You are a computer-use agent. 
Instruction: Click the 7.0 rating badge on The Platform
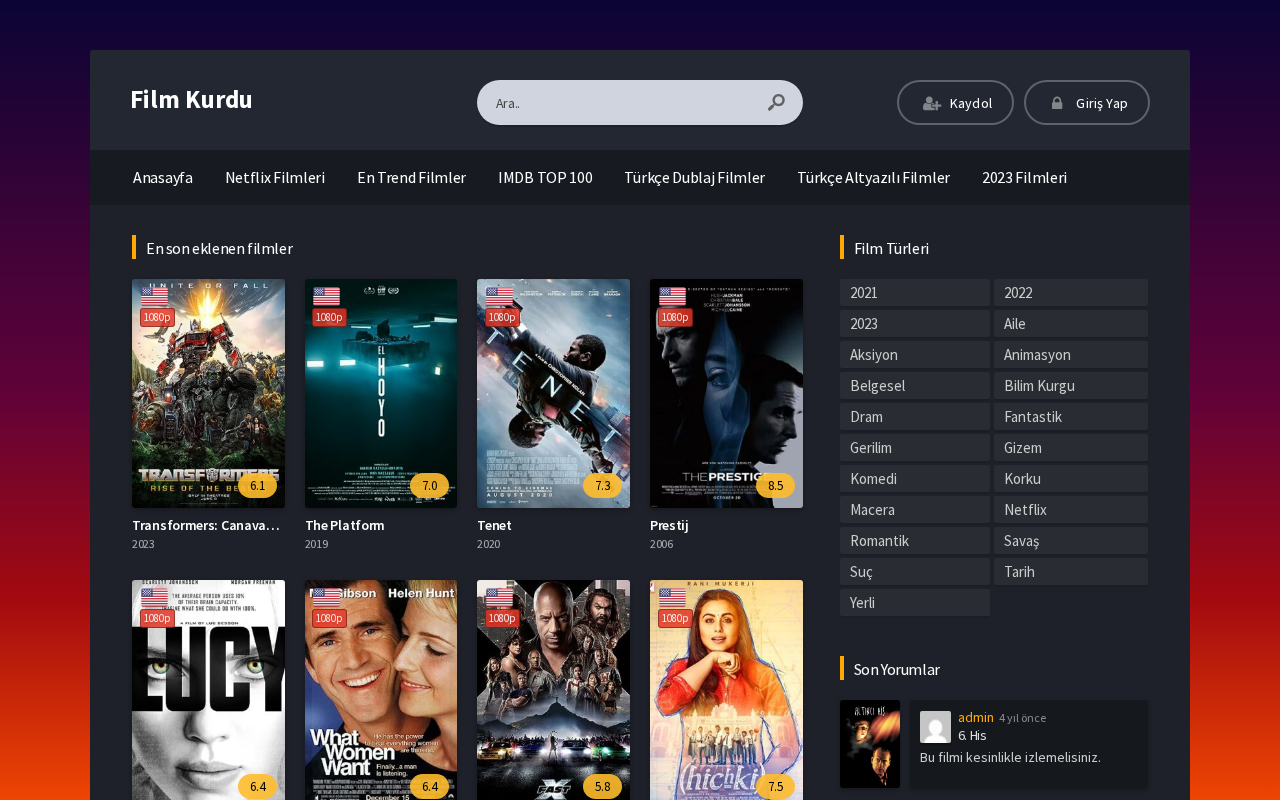click(430, 486)
